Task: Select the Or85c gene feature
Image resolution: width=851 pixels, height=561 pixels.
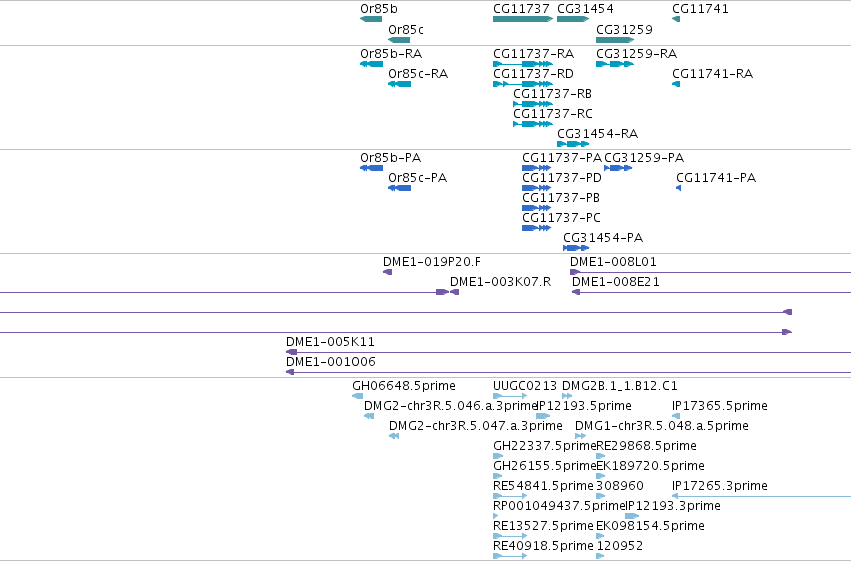Action: pos(399,40)
